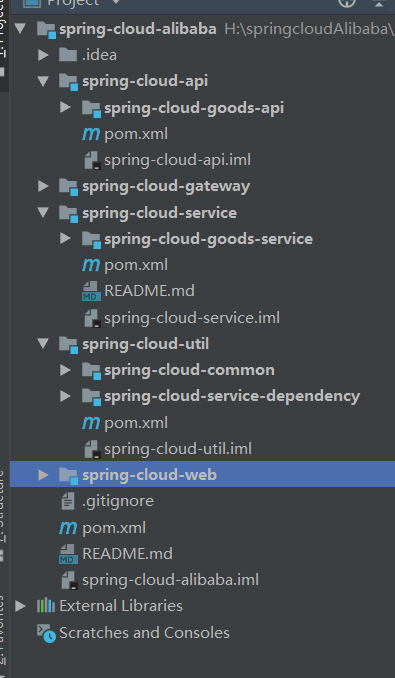Expand the spring-cloud-goods-service module
The image size is (395, 678).
[x=65, y=238]
